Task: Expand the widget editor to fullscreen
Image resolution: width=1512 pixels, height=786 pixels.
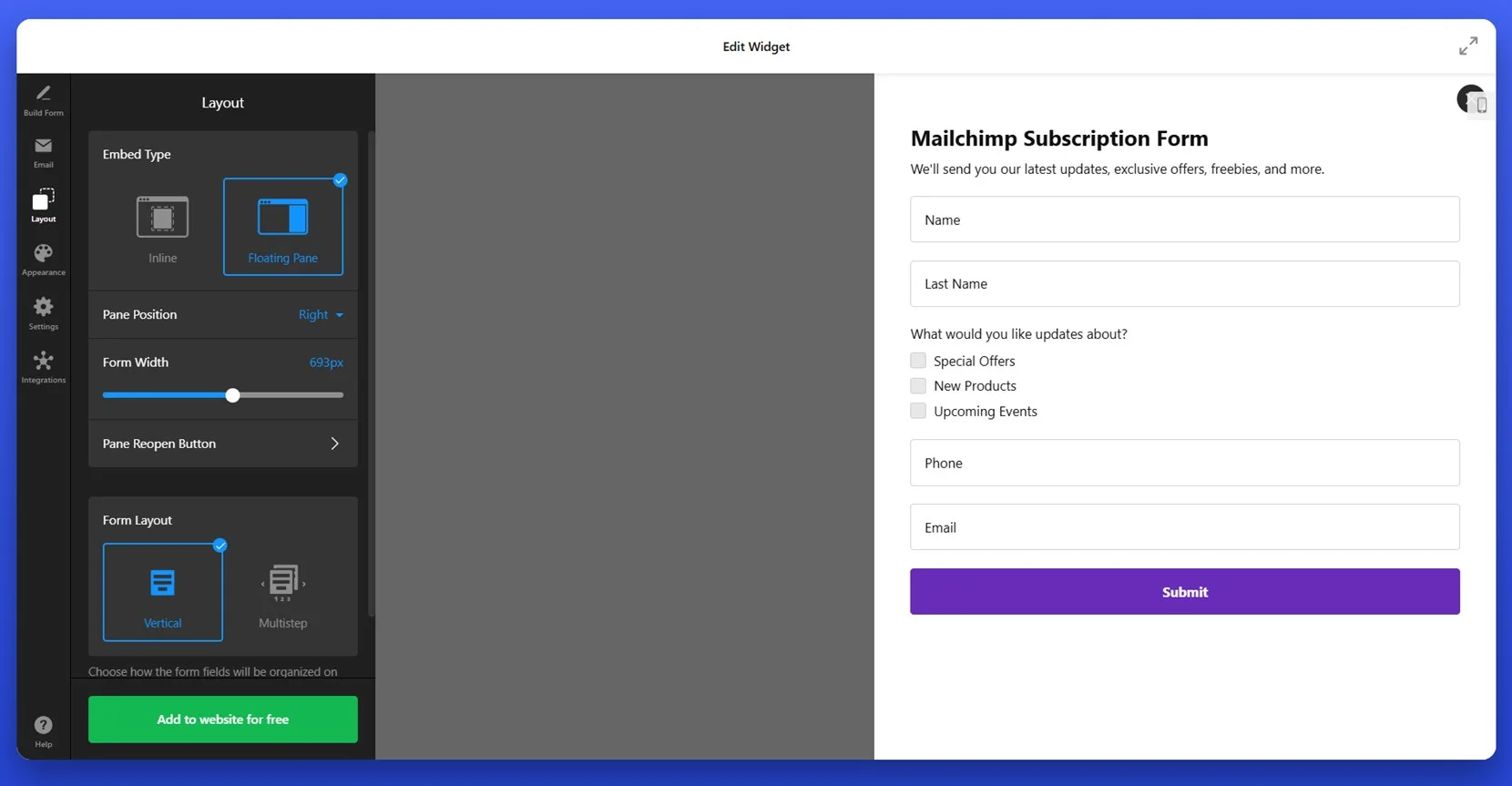Action: pyautogui.click(x=1468, y=46)
